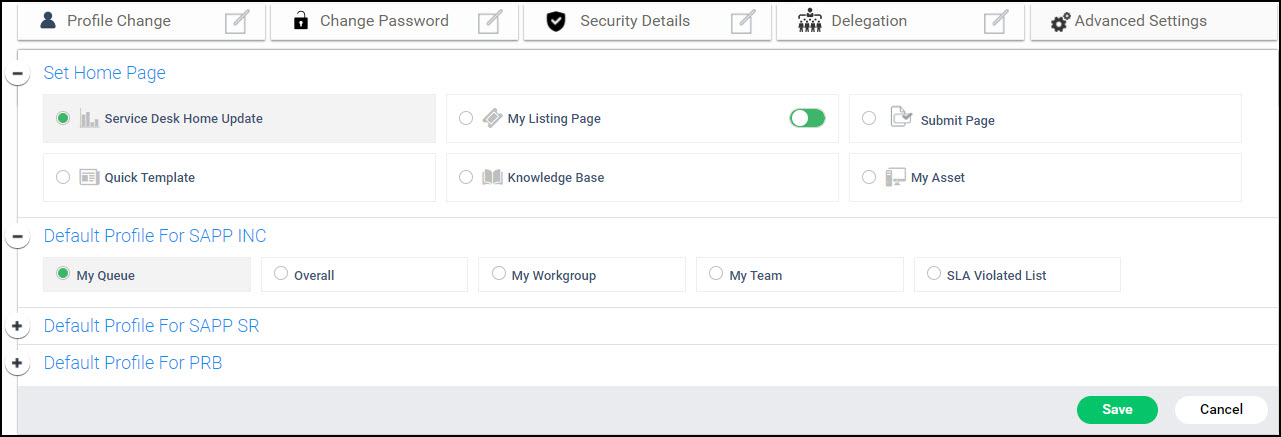This screenshot has height=437, width=1281.
Task: Click the Quick Template icon
Action: point(89,177)
